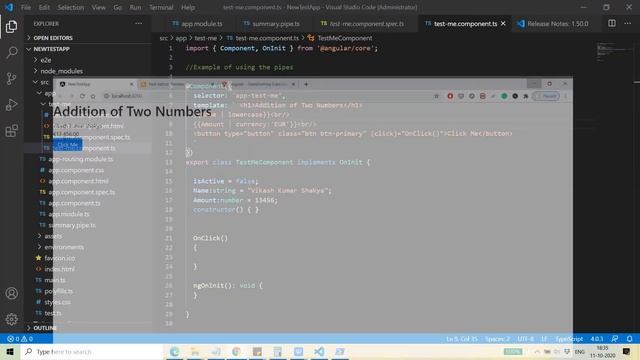Screen dimensions: 640x360
Task: Click the browser reload icon
Action: [82, 96]
